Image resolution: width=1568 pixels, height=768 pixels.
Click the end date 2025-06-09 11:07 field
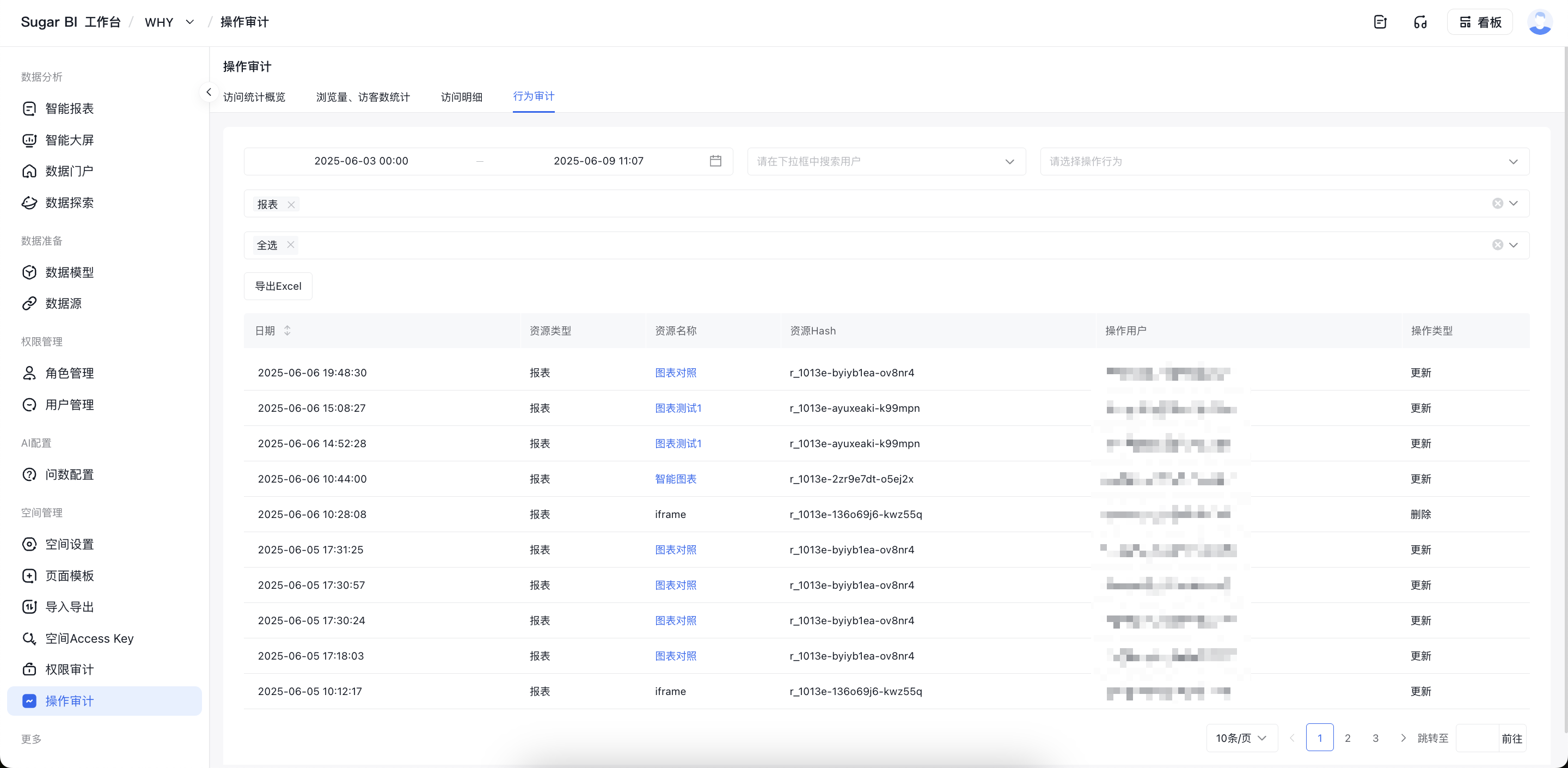click(598, 161)
